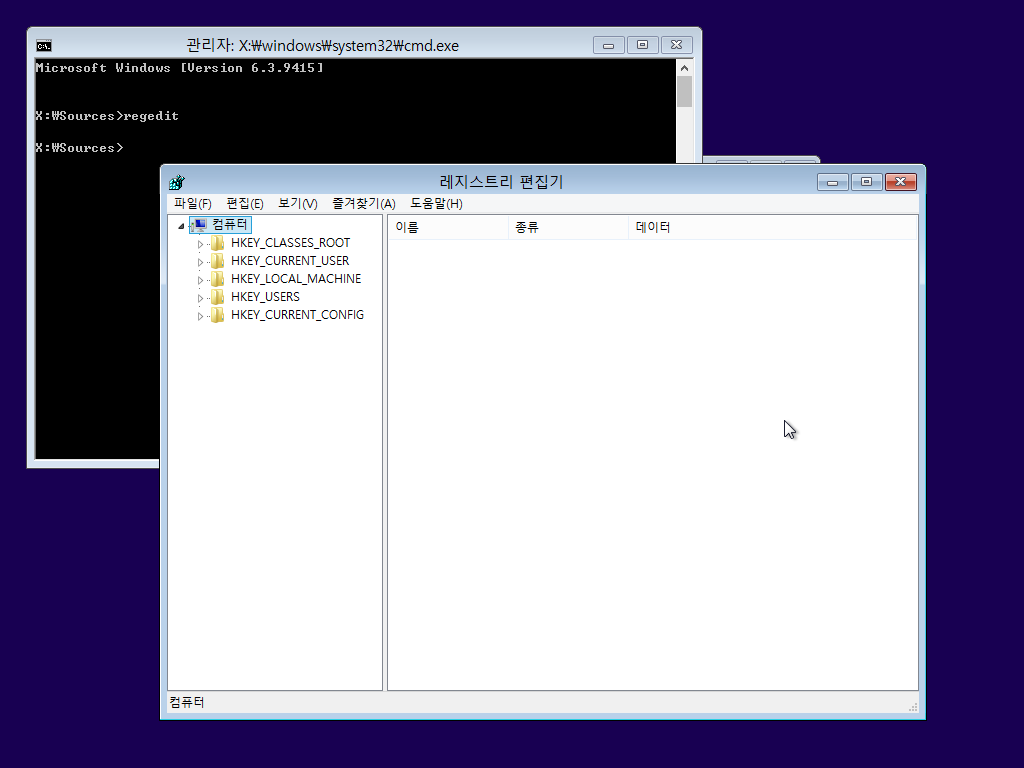
Task: Open the 보기(V) menu
Action: tap(298, 204)
